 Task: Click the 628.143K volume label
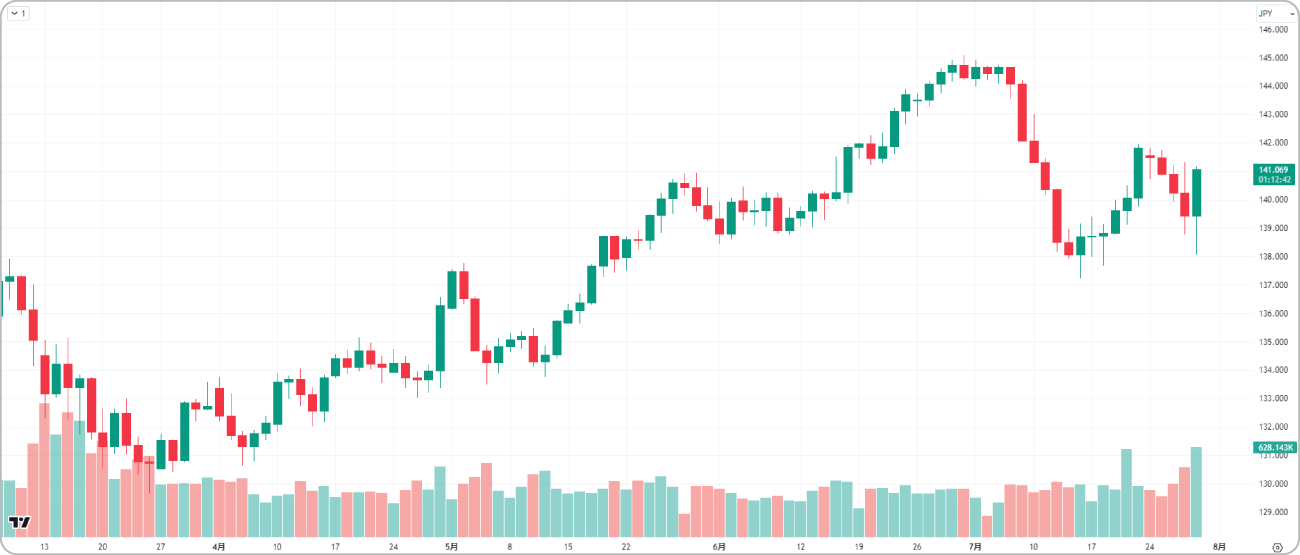coord(1273,447)
